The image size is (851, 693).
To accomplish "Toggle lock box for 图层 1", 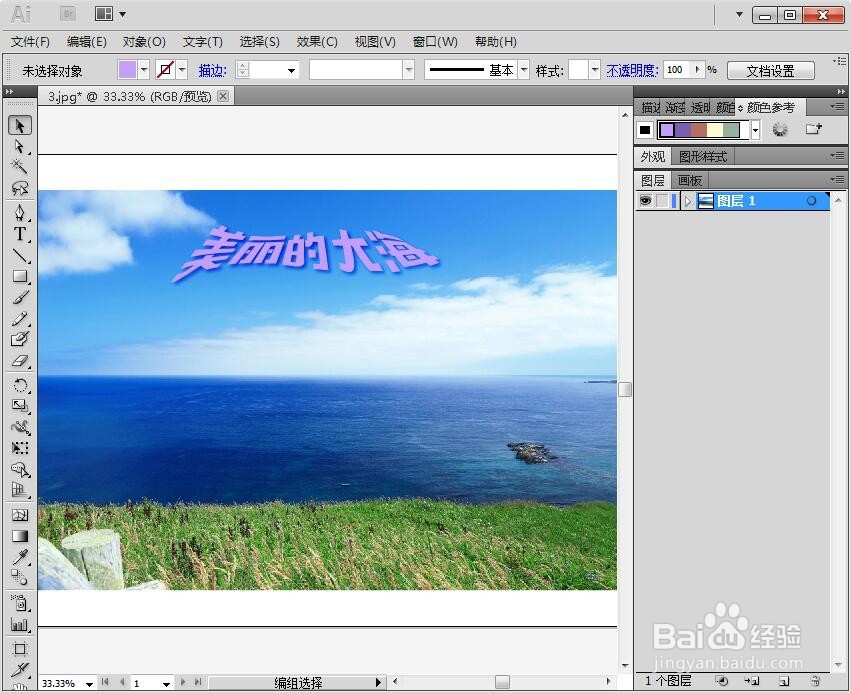I will (662, 201).
